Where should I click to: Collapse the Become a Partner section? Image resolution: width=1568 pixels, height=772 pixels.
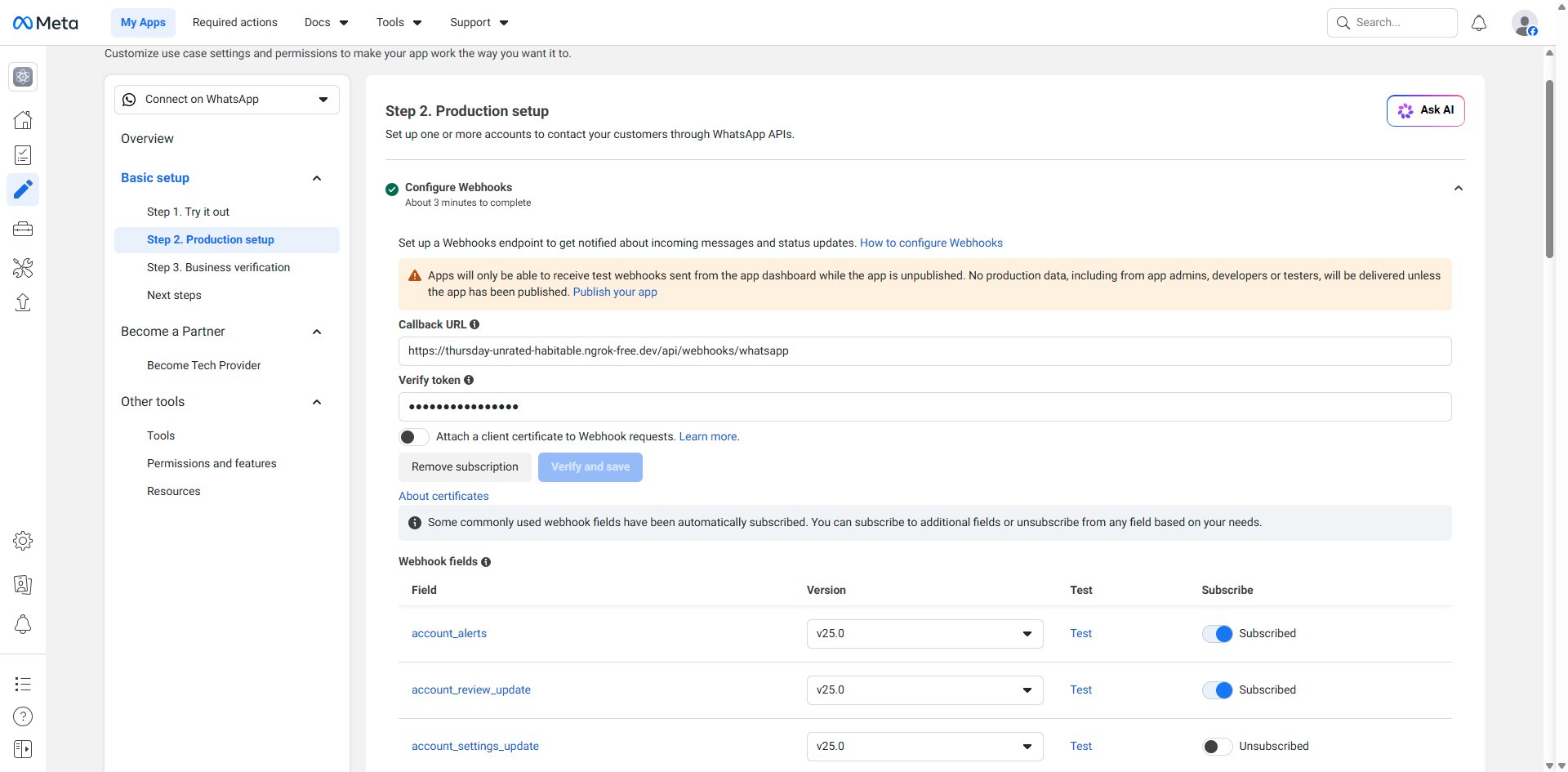click(x=317, y=332)
